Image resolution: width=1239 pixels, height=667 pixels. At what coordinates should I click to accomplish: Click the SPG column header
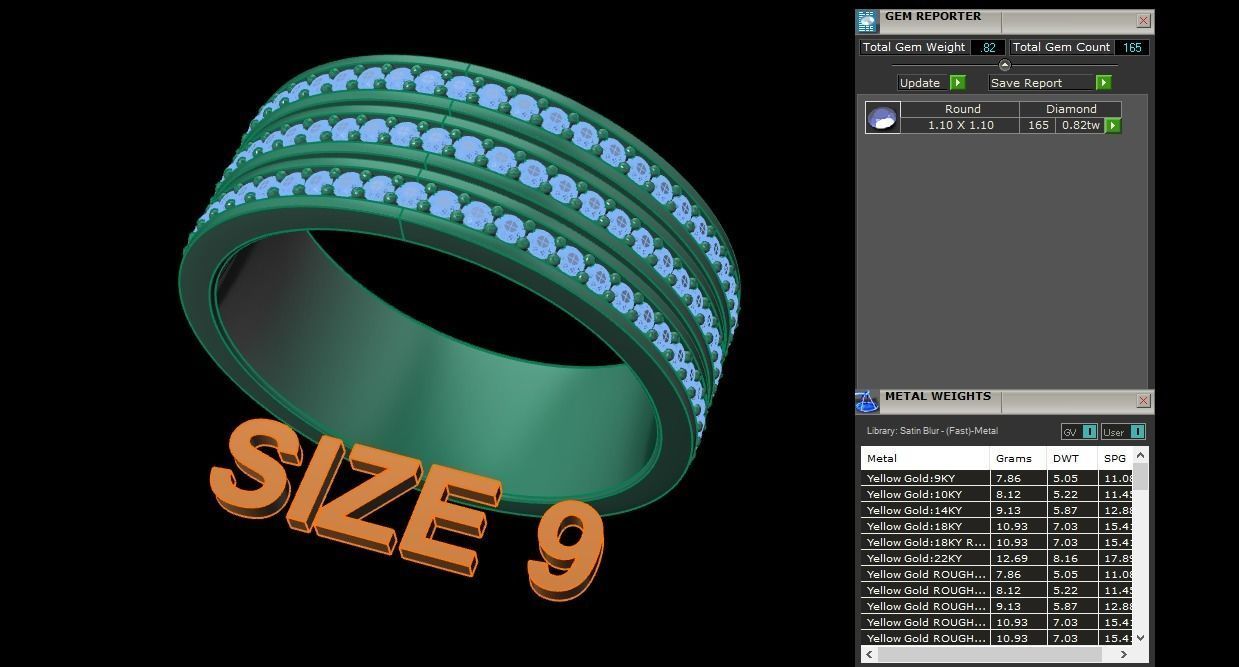pyautogui.click(x=1115, y=458)
